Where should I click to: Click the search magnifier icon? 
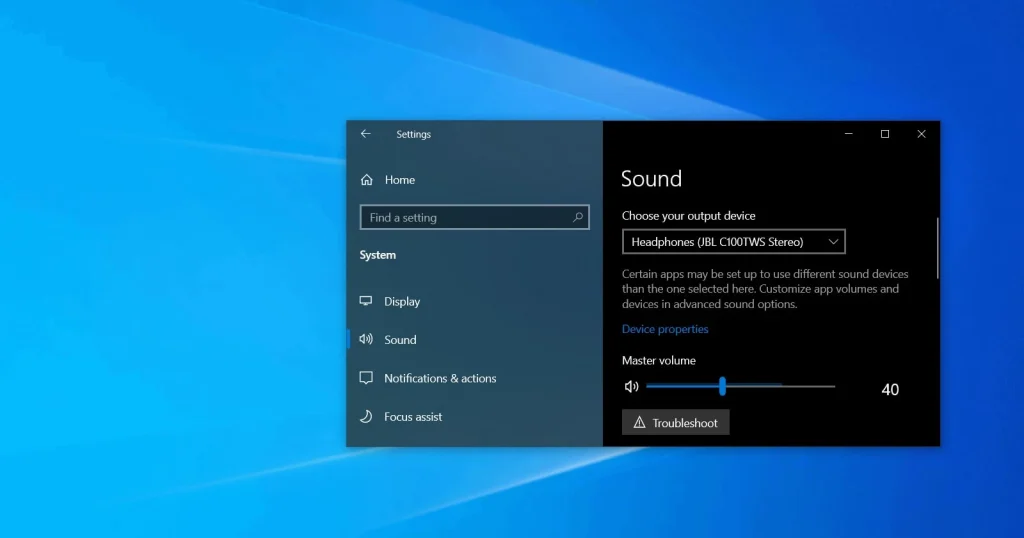[x=578, y=217]
